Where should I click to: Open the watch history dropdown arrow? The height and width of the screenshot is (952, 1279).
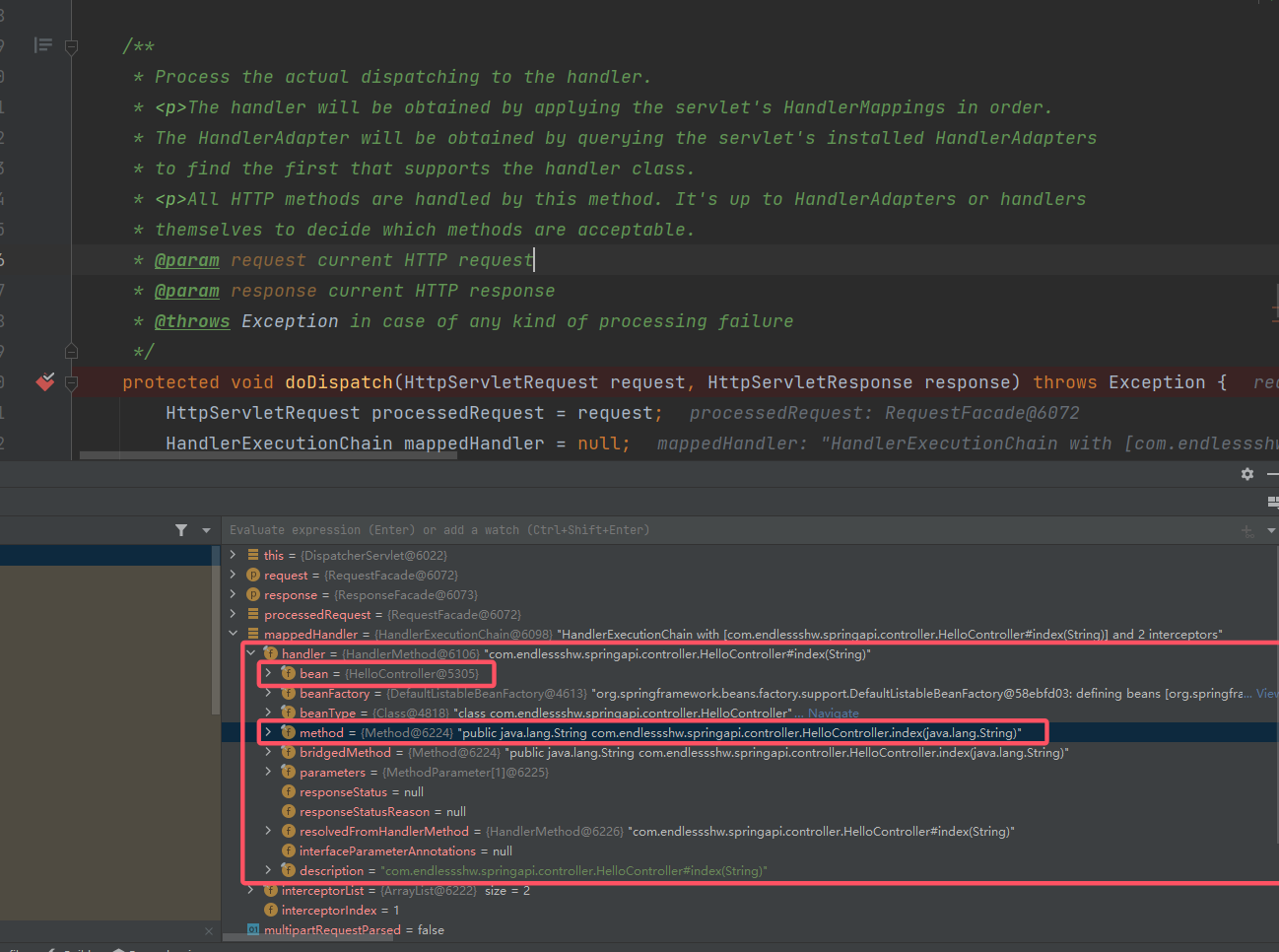point(1271,530)
